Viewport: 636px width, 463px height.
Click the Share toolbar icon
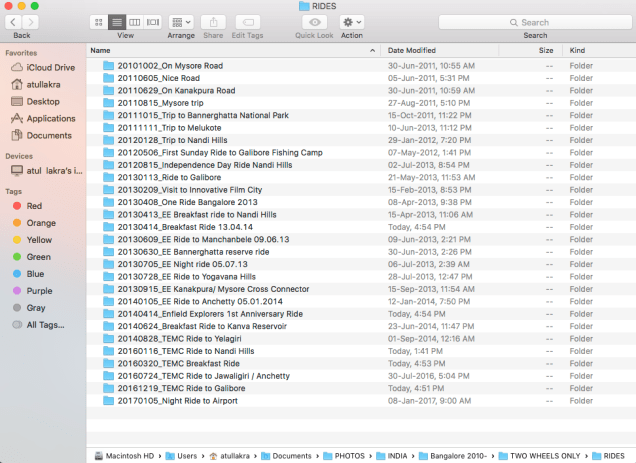pyautogui.click(x=212, y=21)
